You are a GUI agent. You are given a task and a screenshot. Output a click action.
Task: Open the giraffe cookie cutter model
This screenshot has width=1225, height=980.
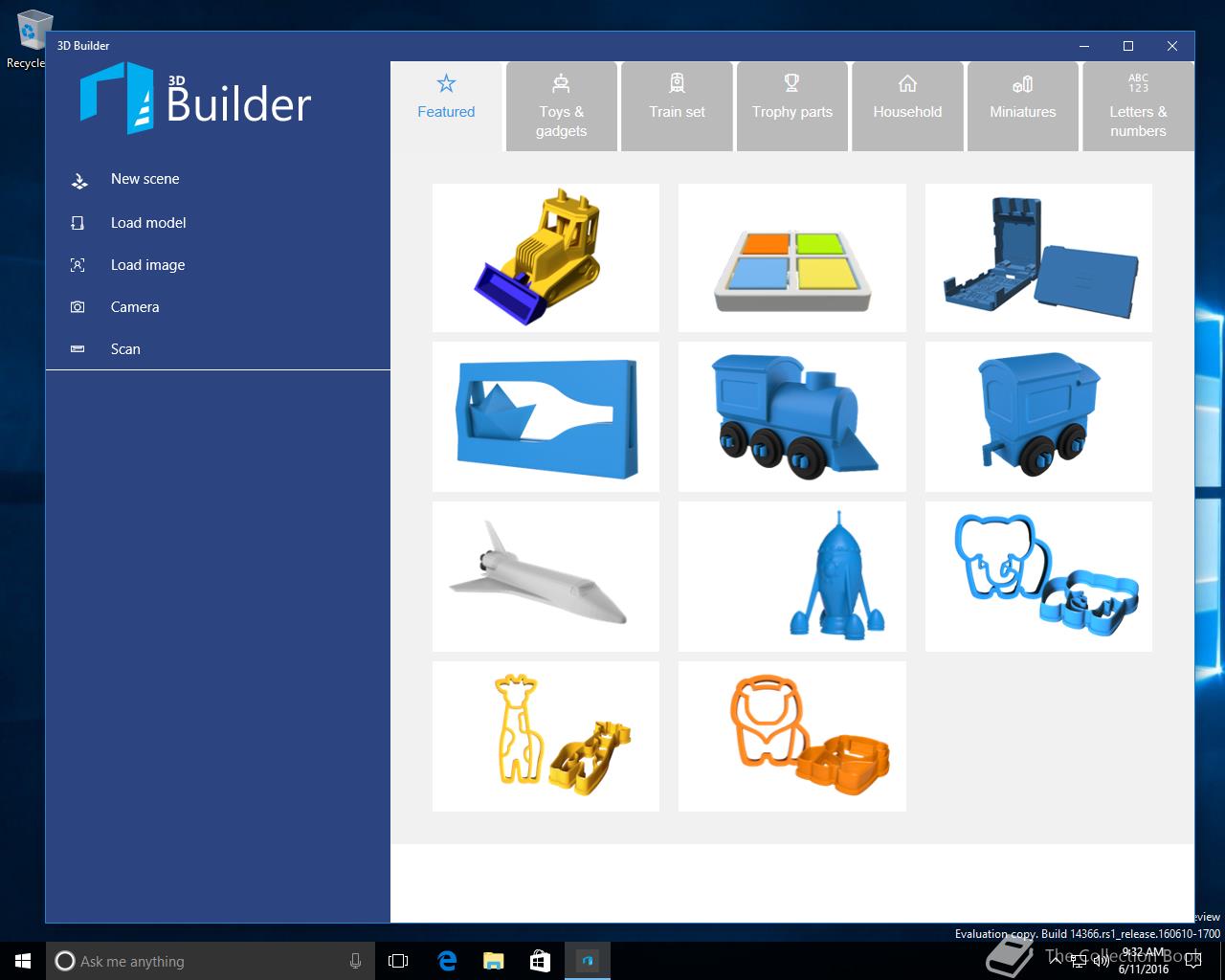tap(546, 737)
